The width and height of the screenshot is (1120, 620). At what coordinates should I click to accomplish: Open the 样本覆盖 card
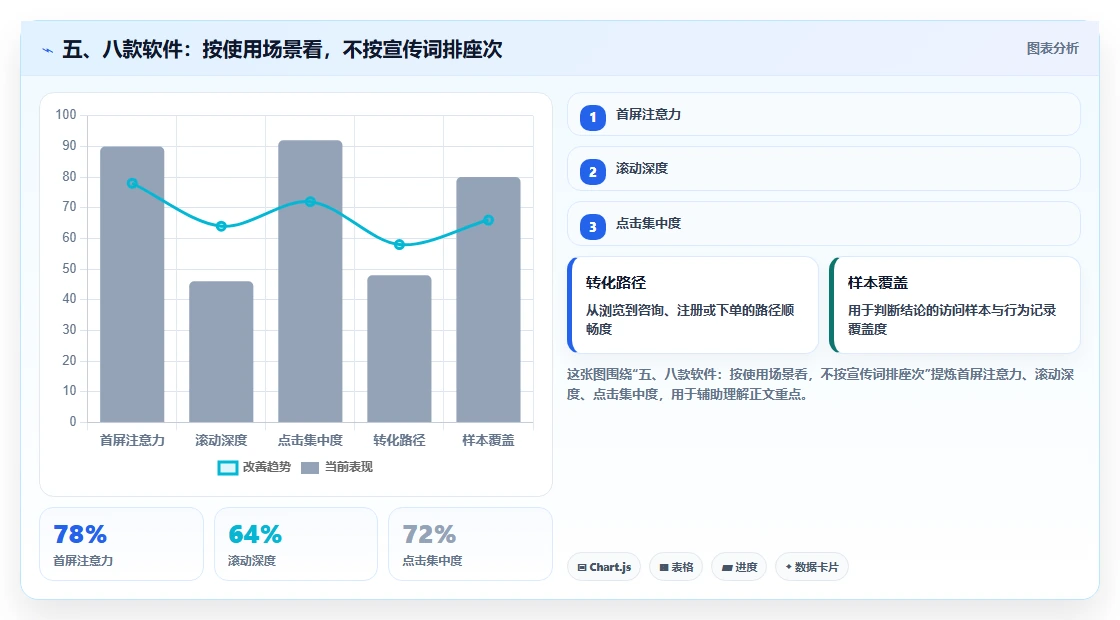point(955,305)
